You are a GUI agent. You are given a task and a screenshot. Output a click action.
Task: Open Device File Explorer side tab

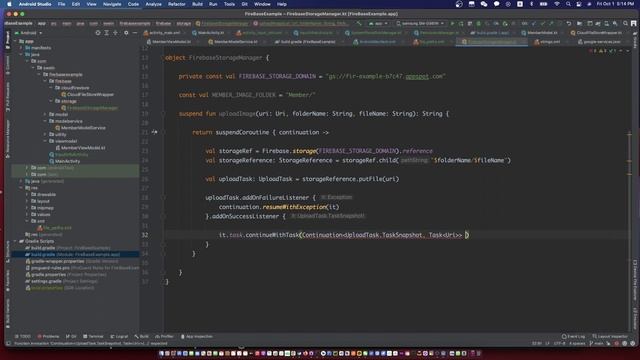[635, 280]
